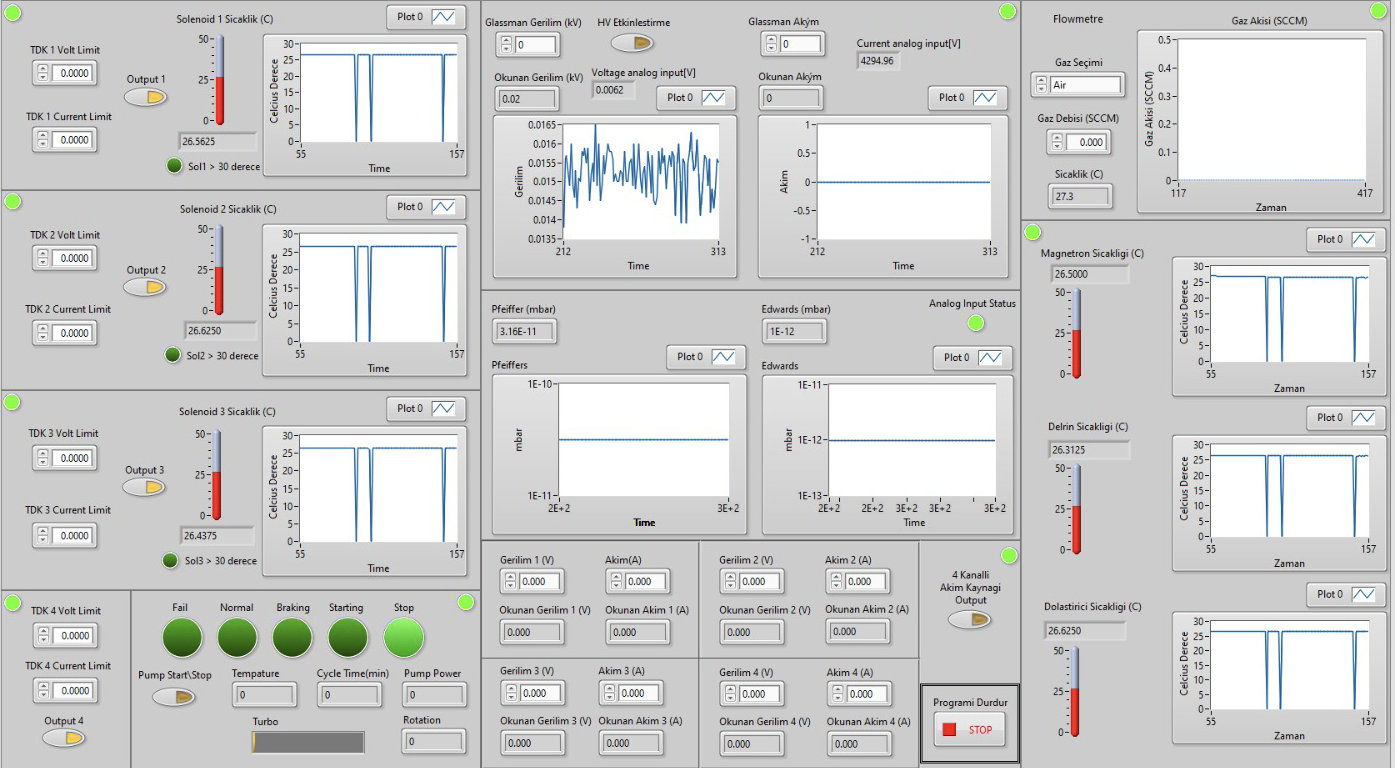Click the Braking status indicator light
This screenshot has width=1395, height=768.
click(292, 637)
